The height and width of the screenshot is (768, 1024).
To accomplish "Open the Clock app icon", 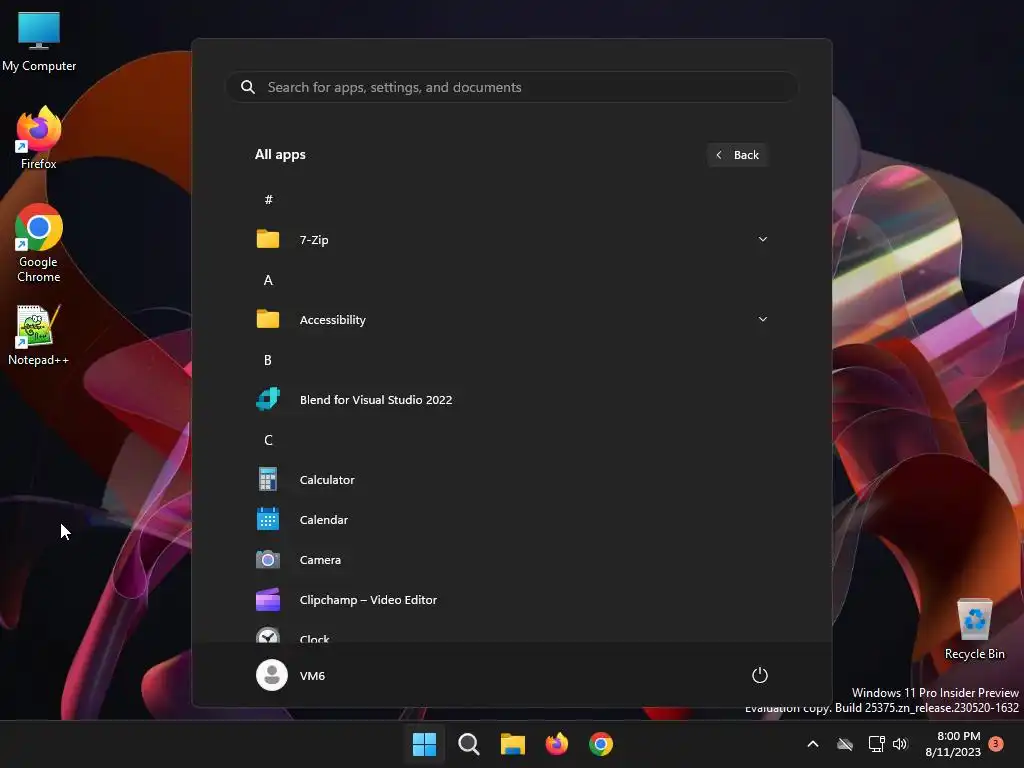I will click(x=268, y=635).
